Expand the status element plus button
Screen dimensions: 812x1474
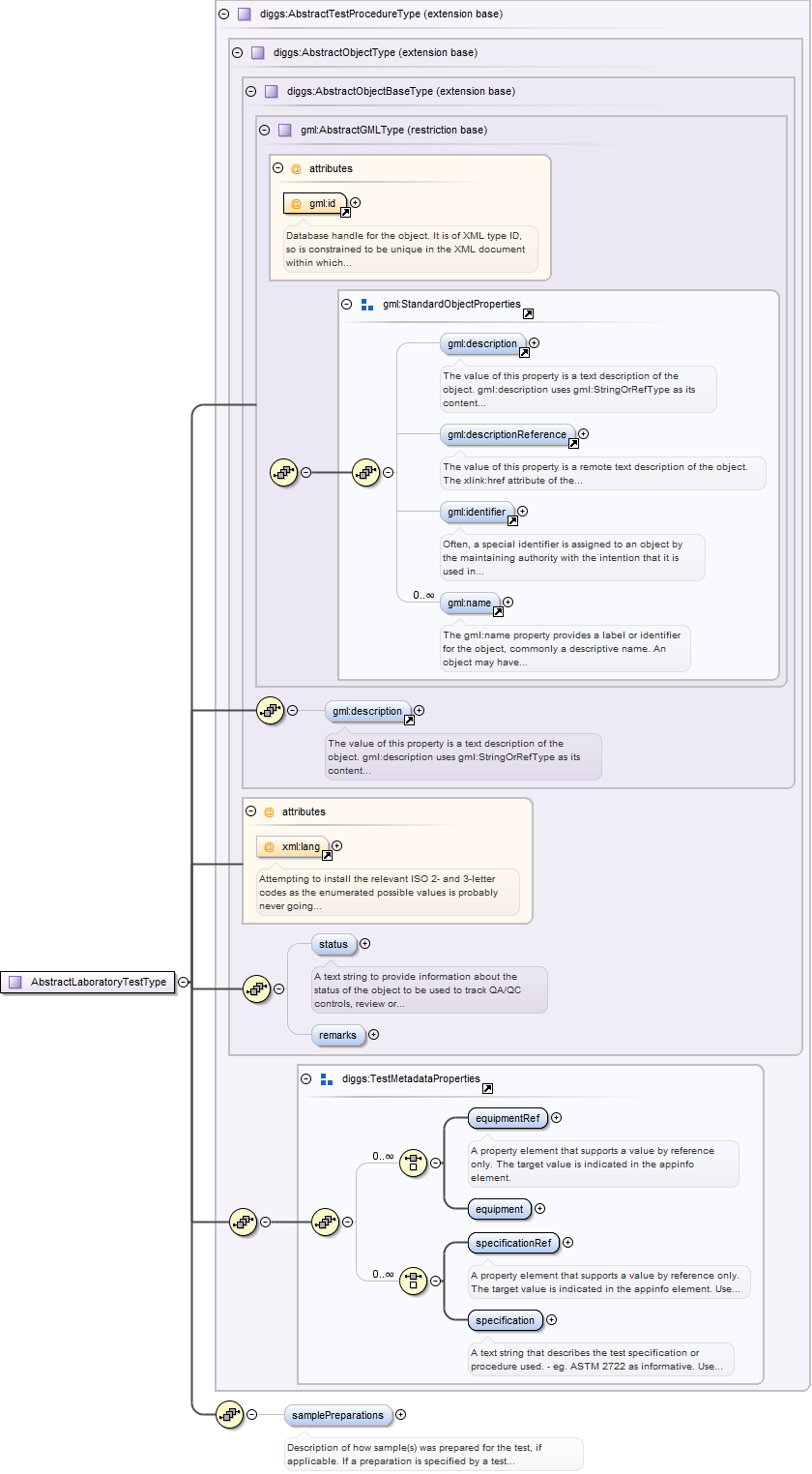(x=364, y=944)
